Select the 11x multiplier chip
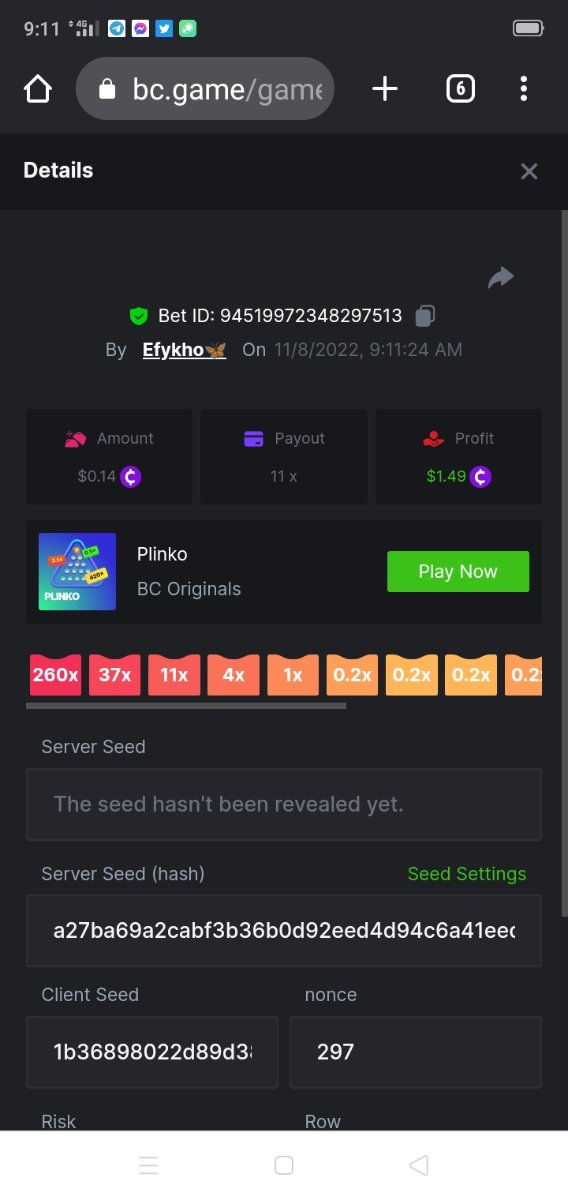 [174, 675]
